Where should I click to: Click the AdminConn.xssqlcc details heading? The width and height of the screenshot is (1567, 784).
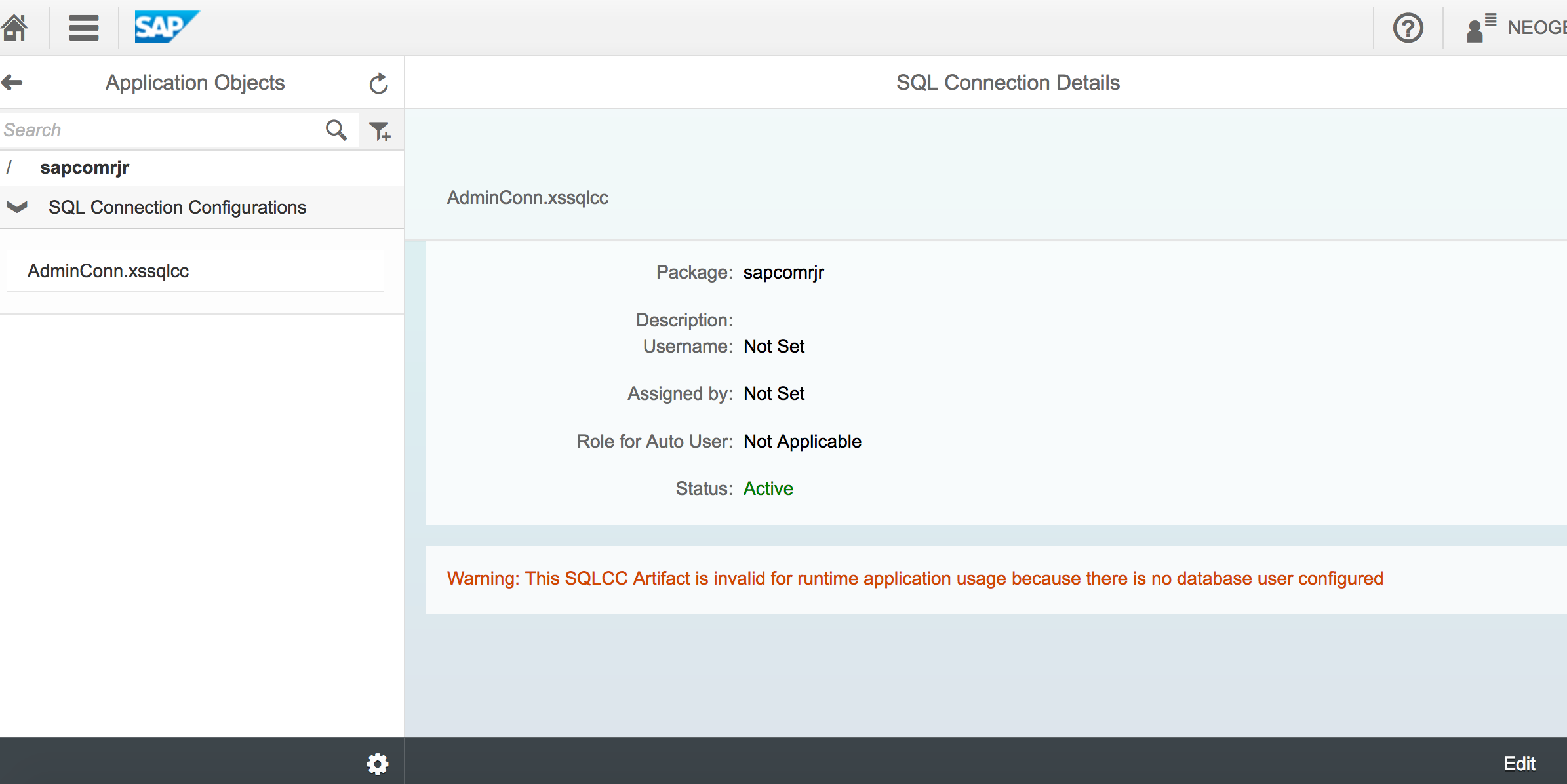pyautogui.click(x=528, y=197)
